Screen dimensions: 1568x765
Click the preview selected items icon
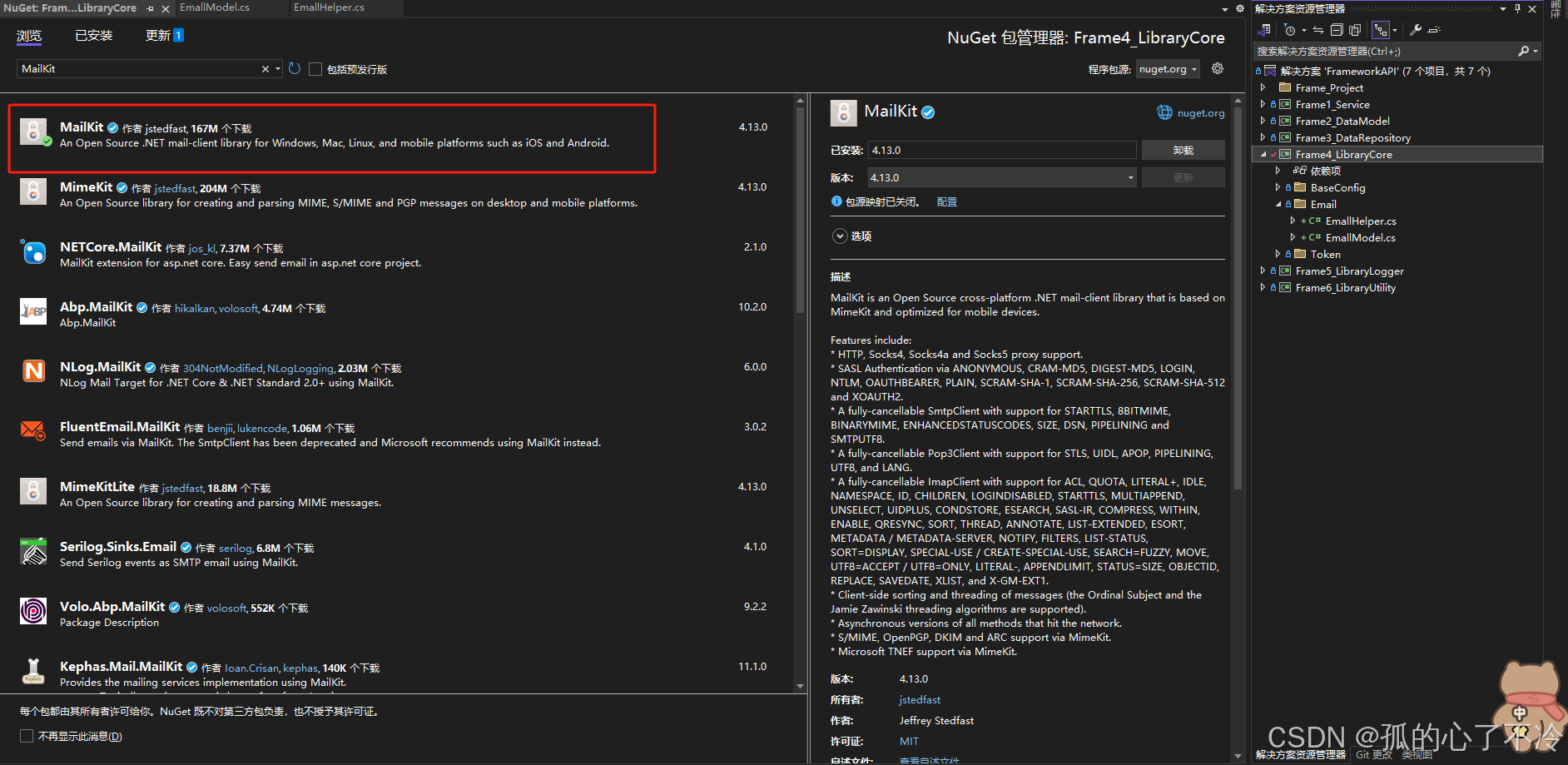tap(1434, 30)
